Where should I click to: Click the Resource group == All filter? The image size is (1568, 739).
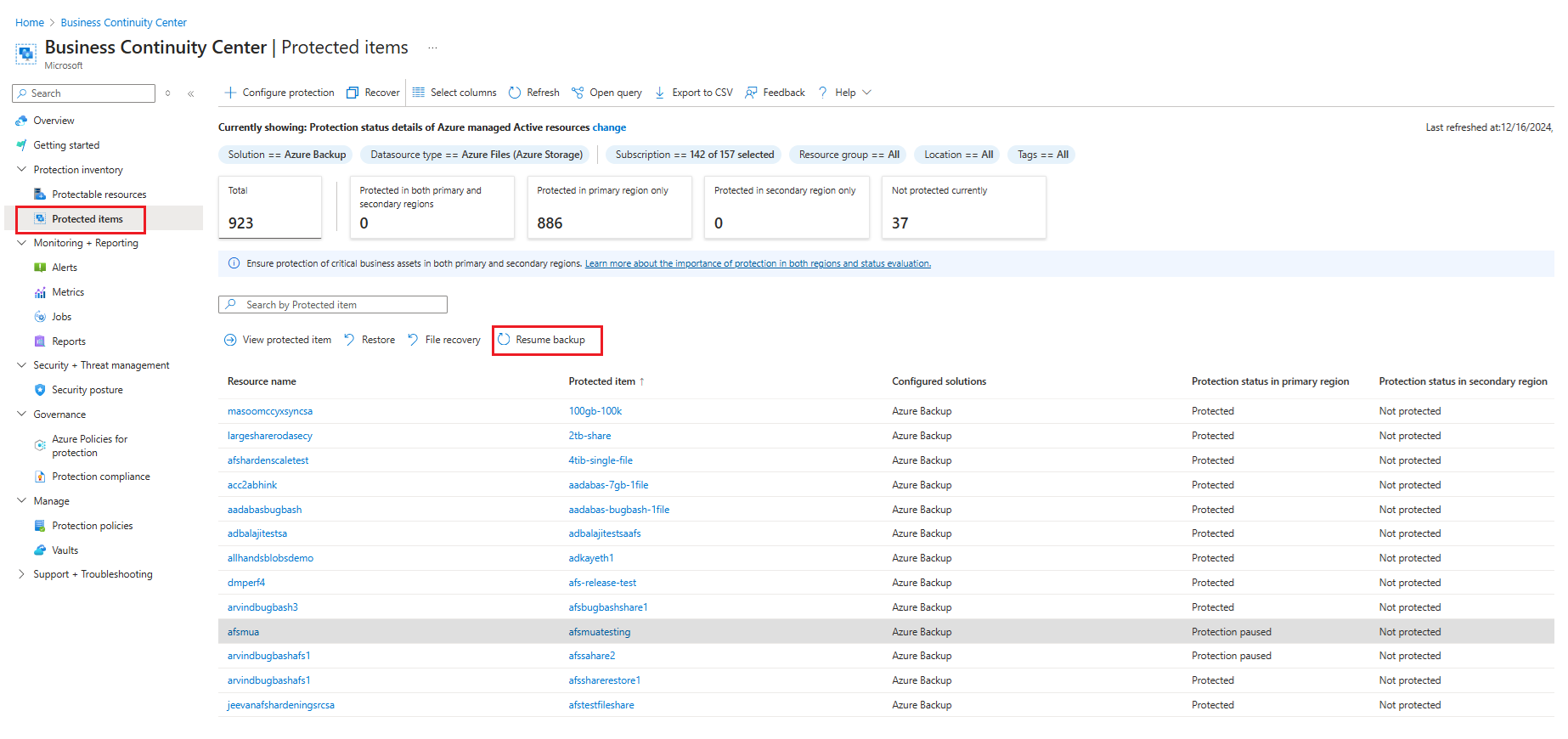(x=849, y=155)
